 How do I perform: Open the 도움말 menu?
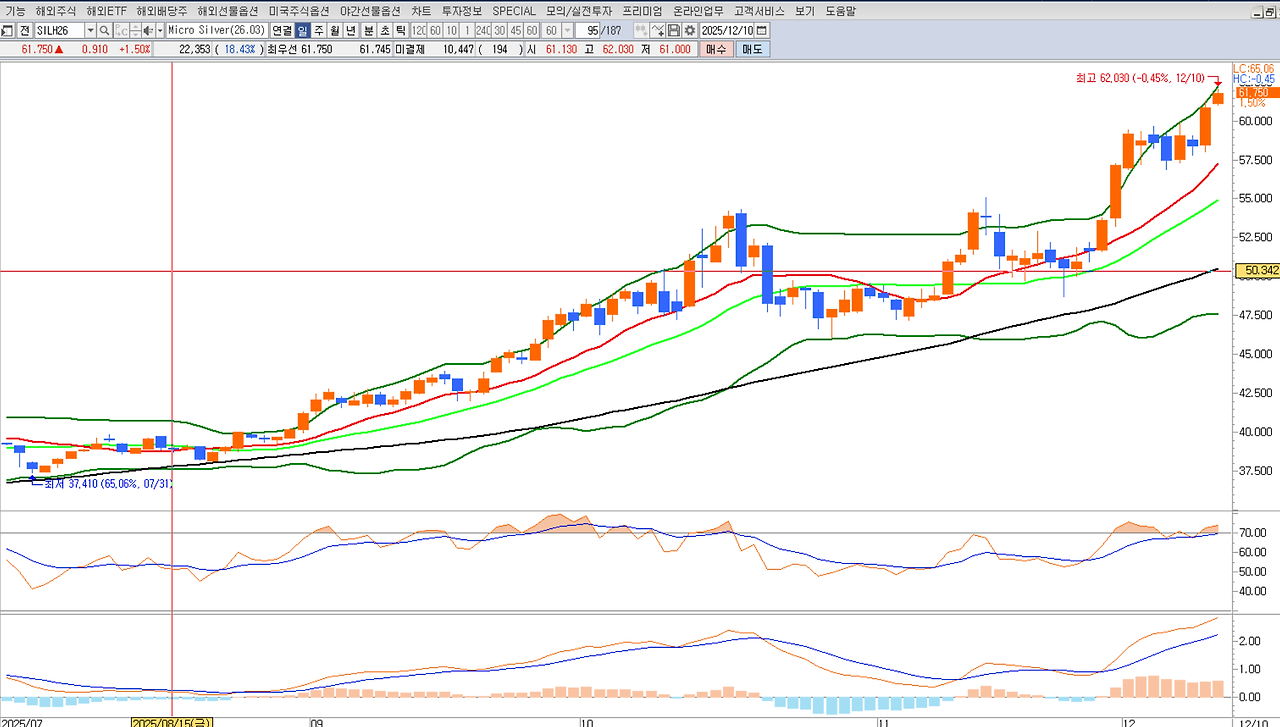(841, 11)
